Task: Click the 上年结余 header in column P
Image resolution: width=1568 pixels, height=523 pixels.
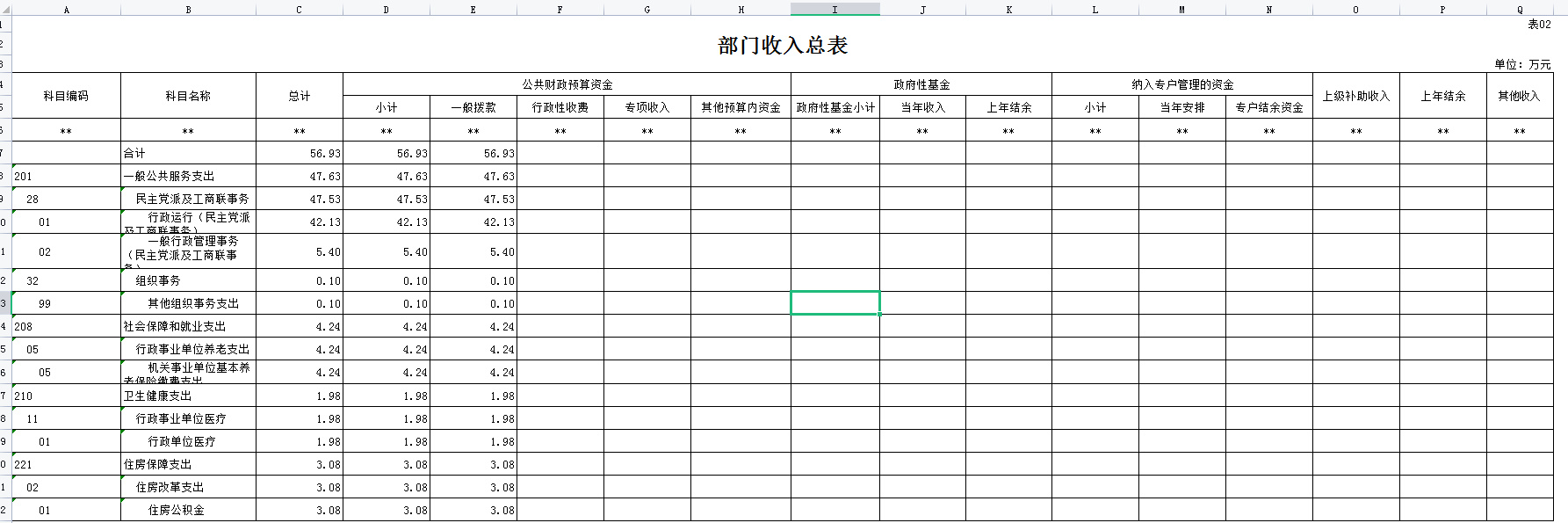Action: click(x=1442, y=96)
